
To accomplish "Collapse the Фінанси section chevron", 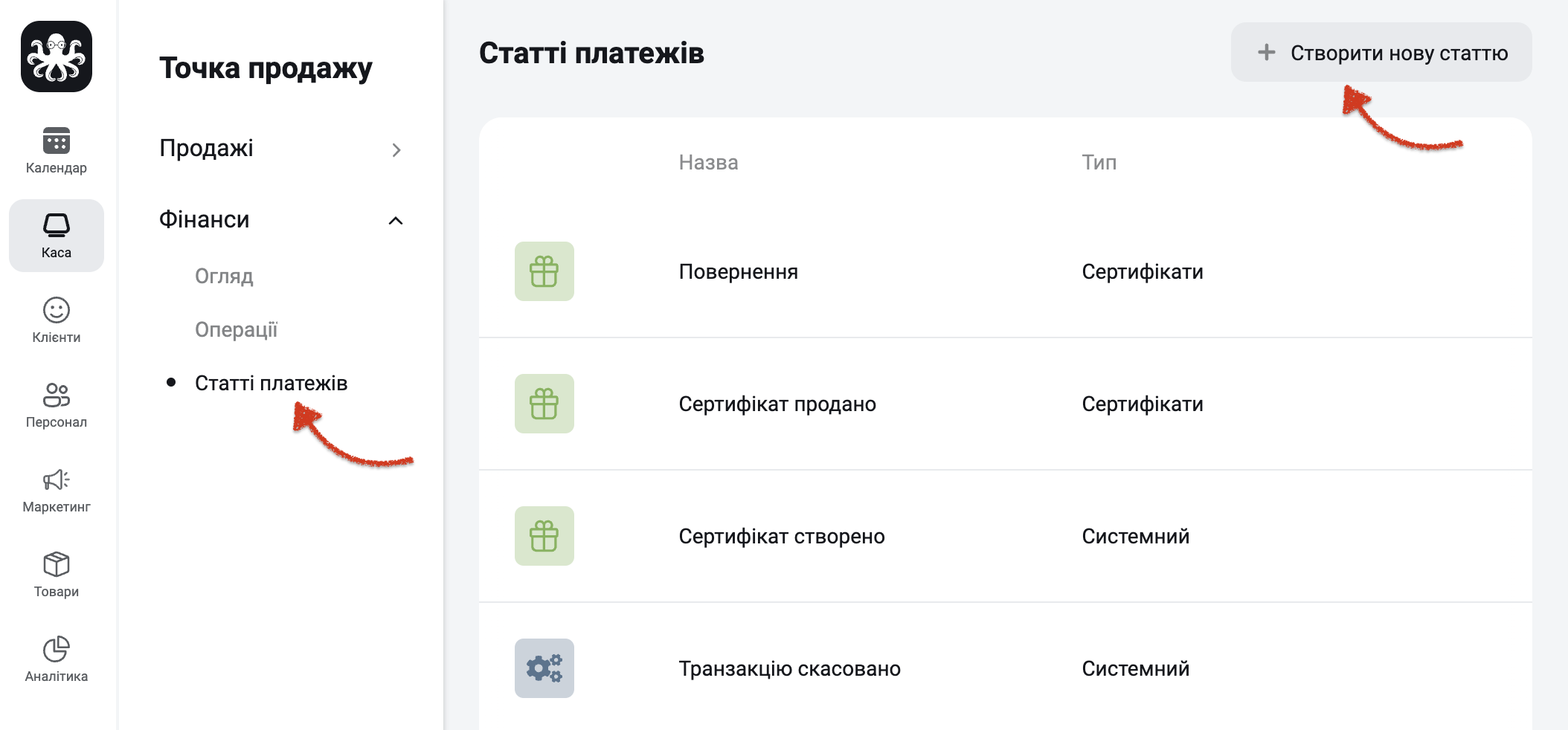I will [x=396, y=221].
